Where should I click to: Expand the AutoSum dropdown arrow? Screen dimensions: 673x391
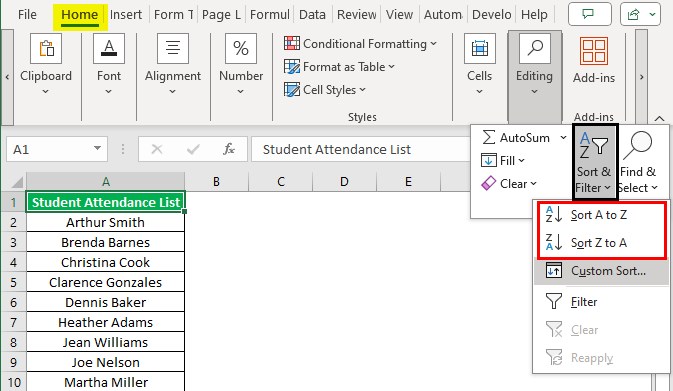563,137
